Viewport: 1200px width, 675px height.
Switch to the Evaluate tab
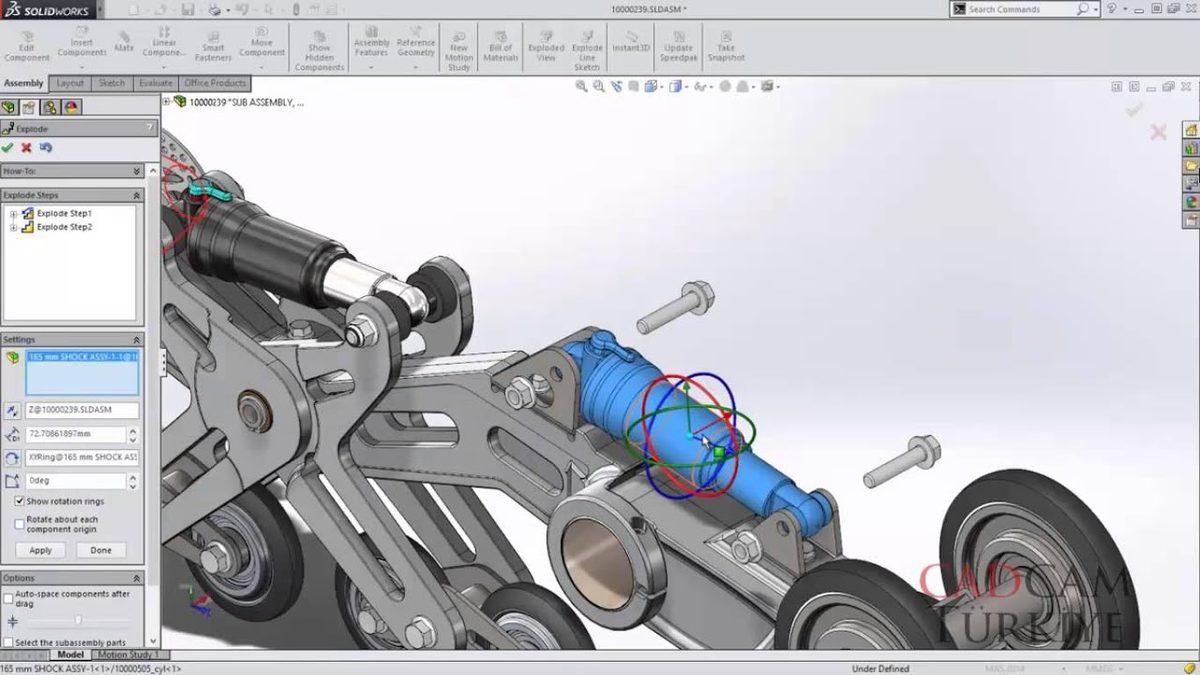coord(154,83)
